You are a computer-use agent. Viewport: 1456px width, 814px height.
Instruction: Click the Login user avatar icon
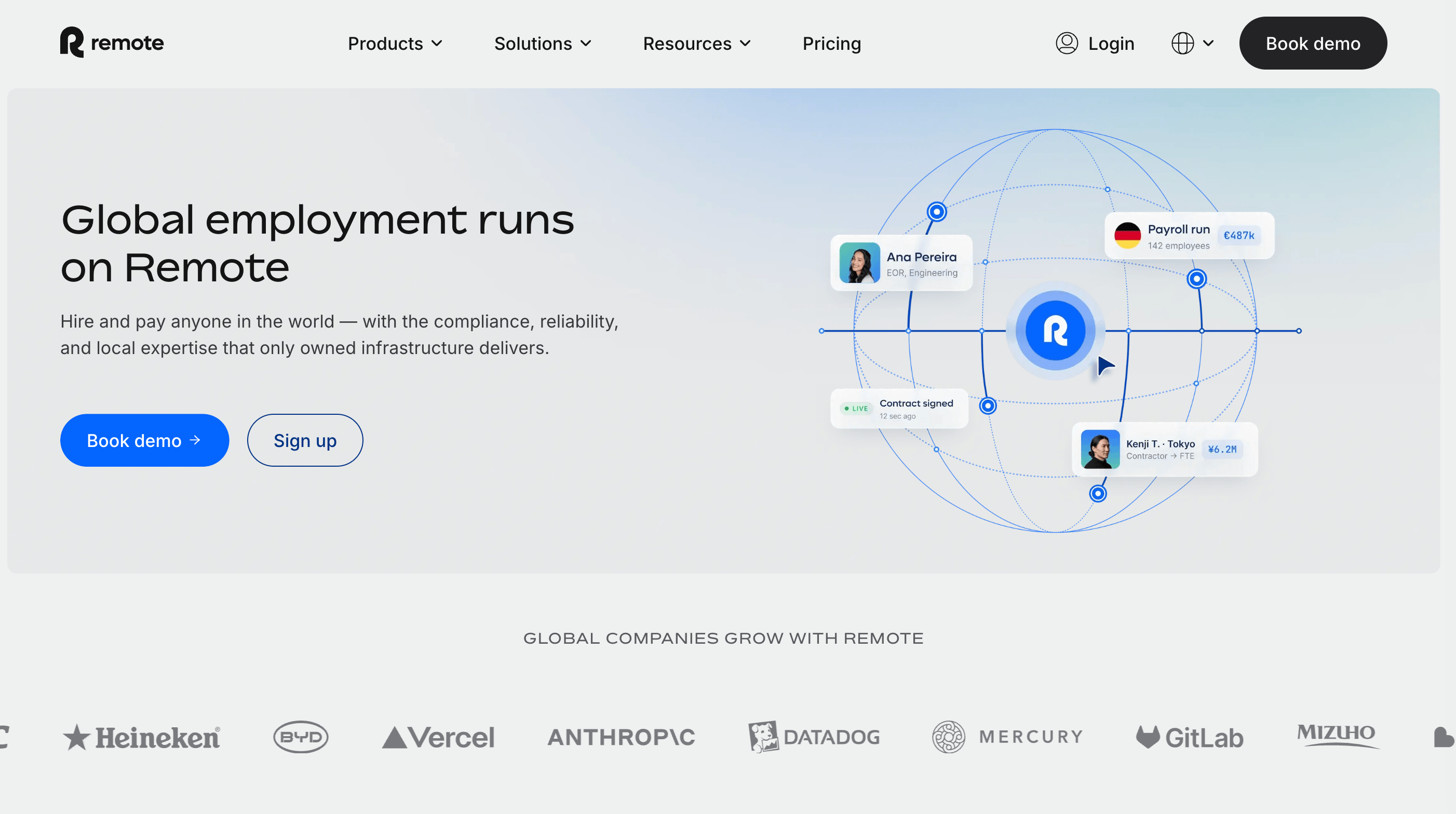click(x=1067, y=43)
